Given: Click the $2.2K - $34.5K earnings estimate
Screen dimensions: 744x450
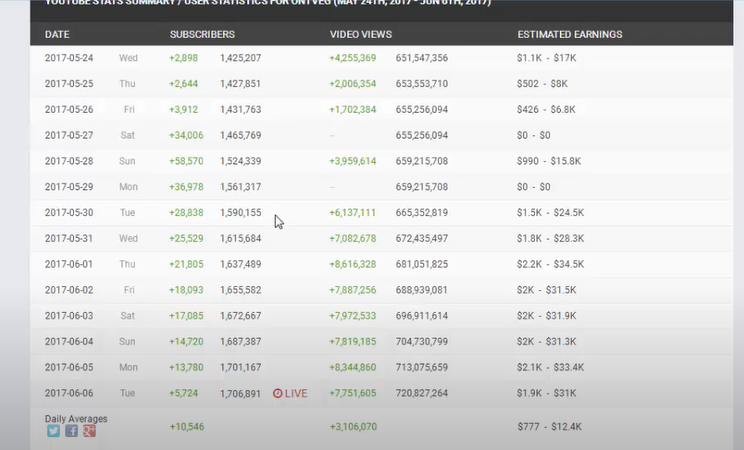Looking at the screenshot, I should pos(550,264).
